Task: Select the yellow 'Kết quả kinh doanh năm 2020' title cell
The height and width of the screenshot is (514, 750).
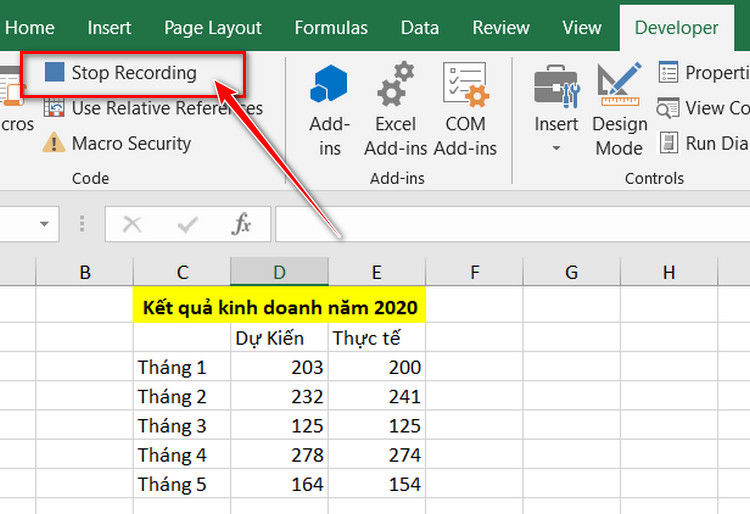Action: [279, 306]
